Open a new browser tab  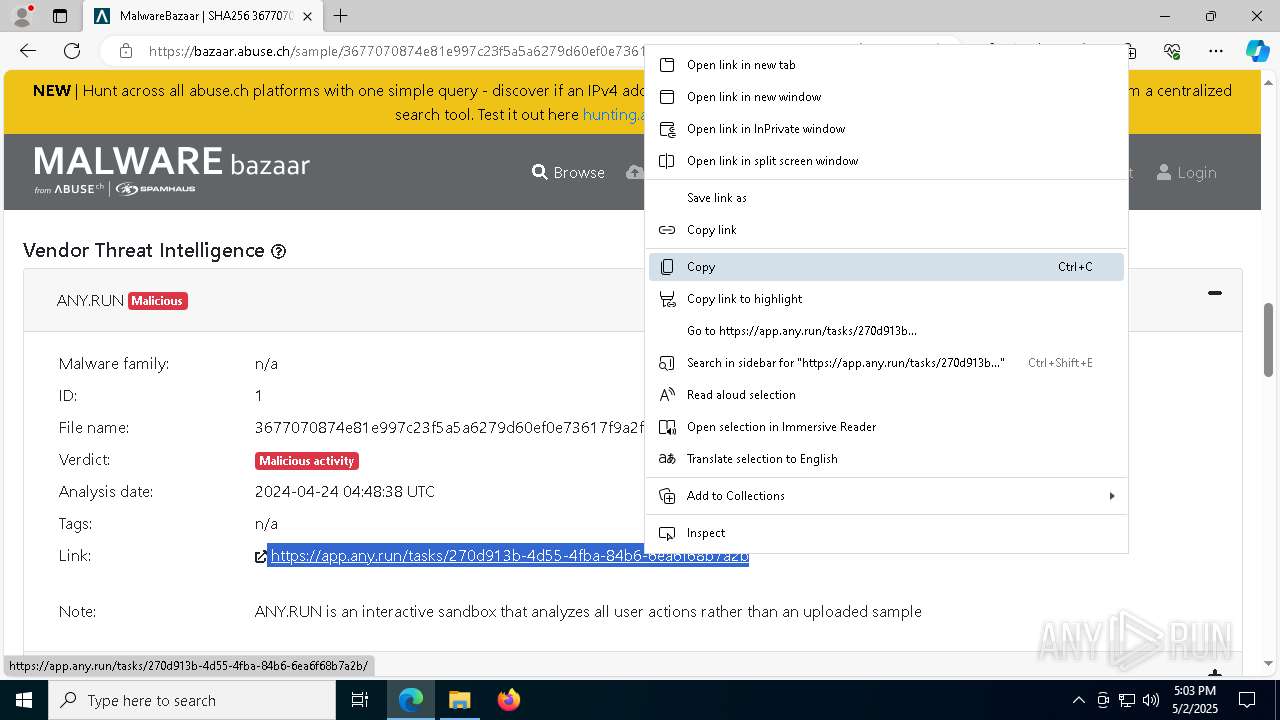click(x=341, y=16)
